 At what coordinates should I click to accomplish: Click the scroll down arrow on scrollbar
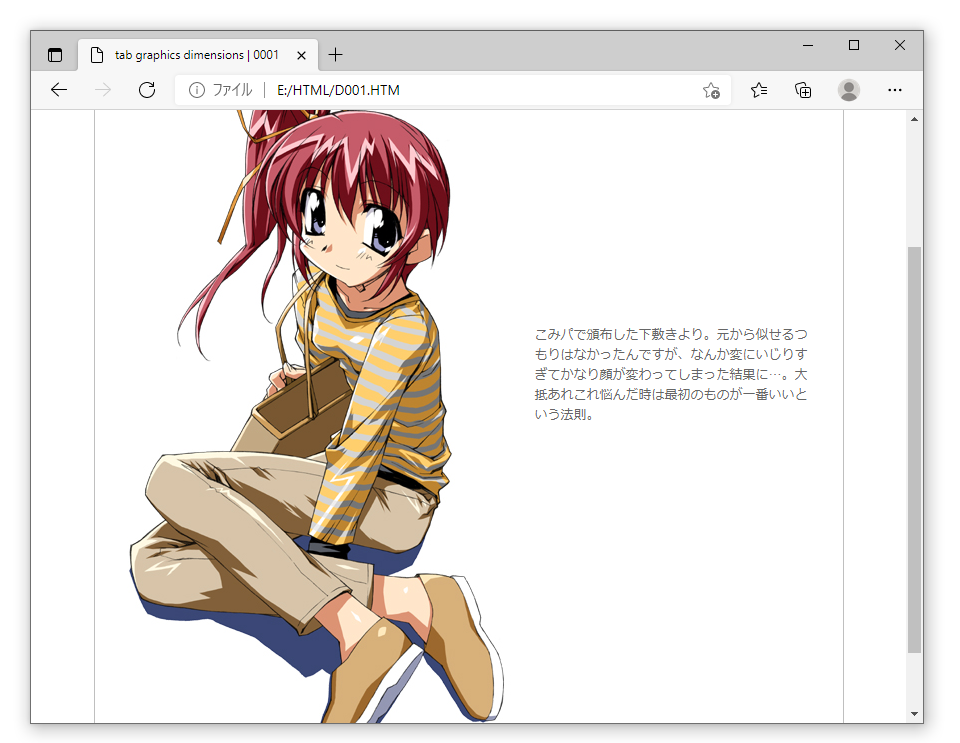click(914, 713)
